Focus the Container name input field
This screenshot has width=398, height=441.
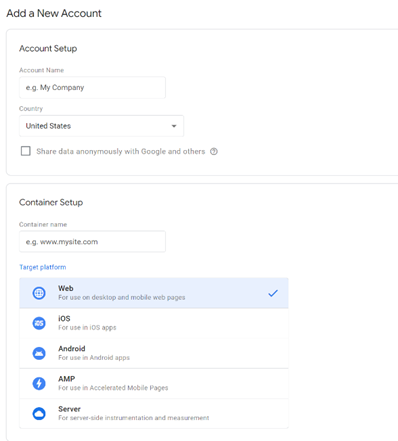pyautogui.click(x=92, y=241)
